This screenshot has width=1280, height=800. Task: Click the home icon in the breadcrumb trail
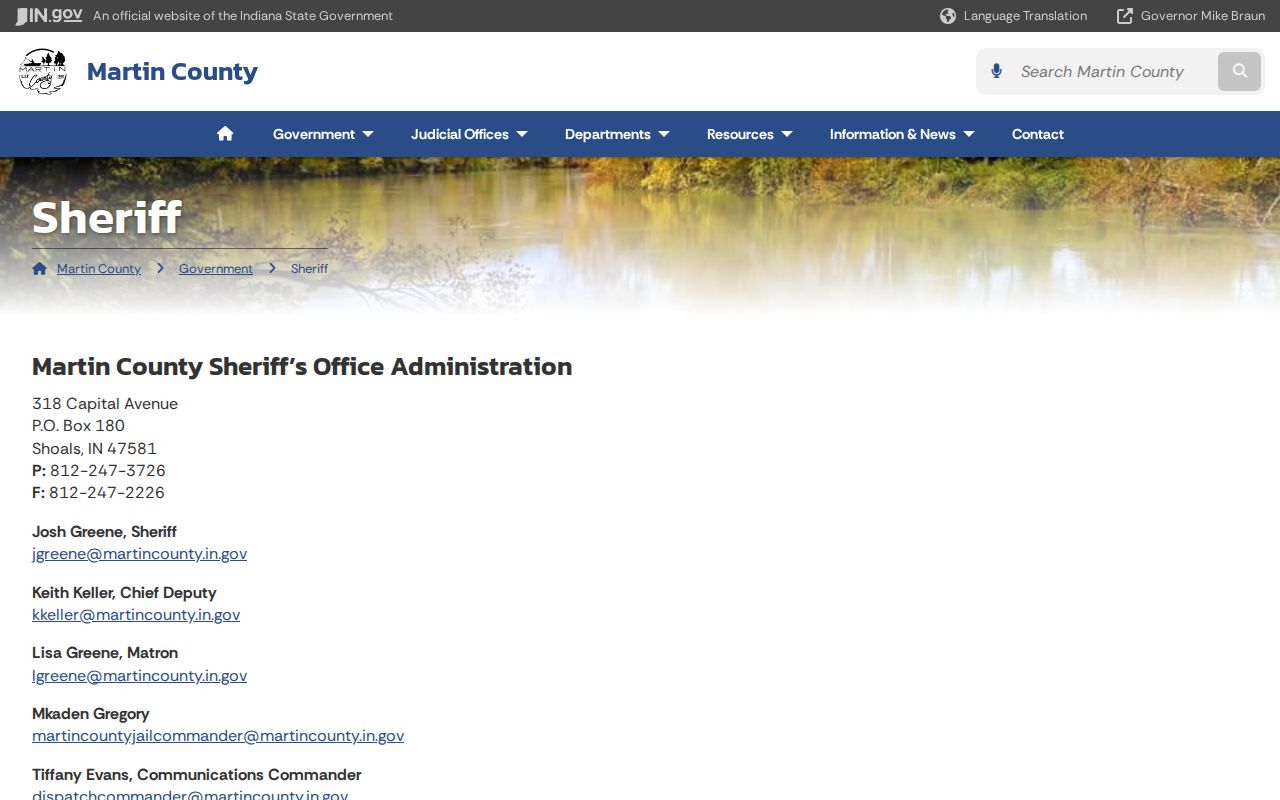click(x=40, y=268)
